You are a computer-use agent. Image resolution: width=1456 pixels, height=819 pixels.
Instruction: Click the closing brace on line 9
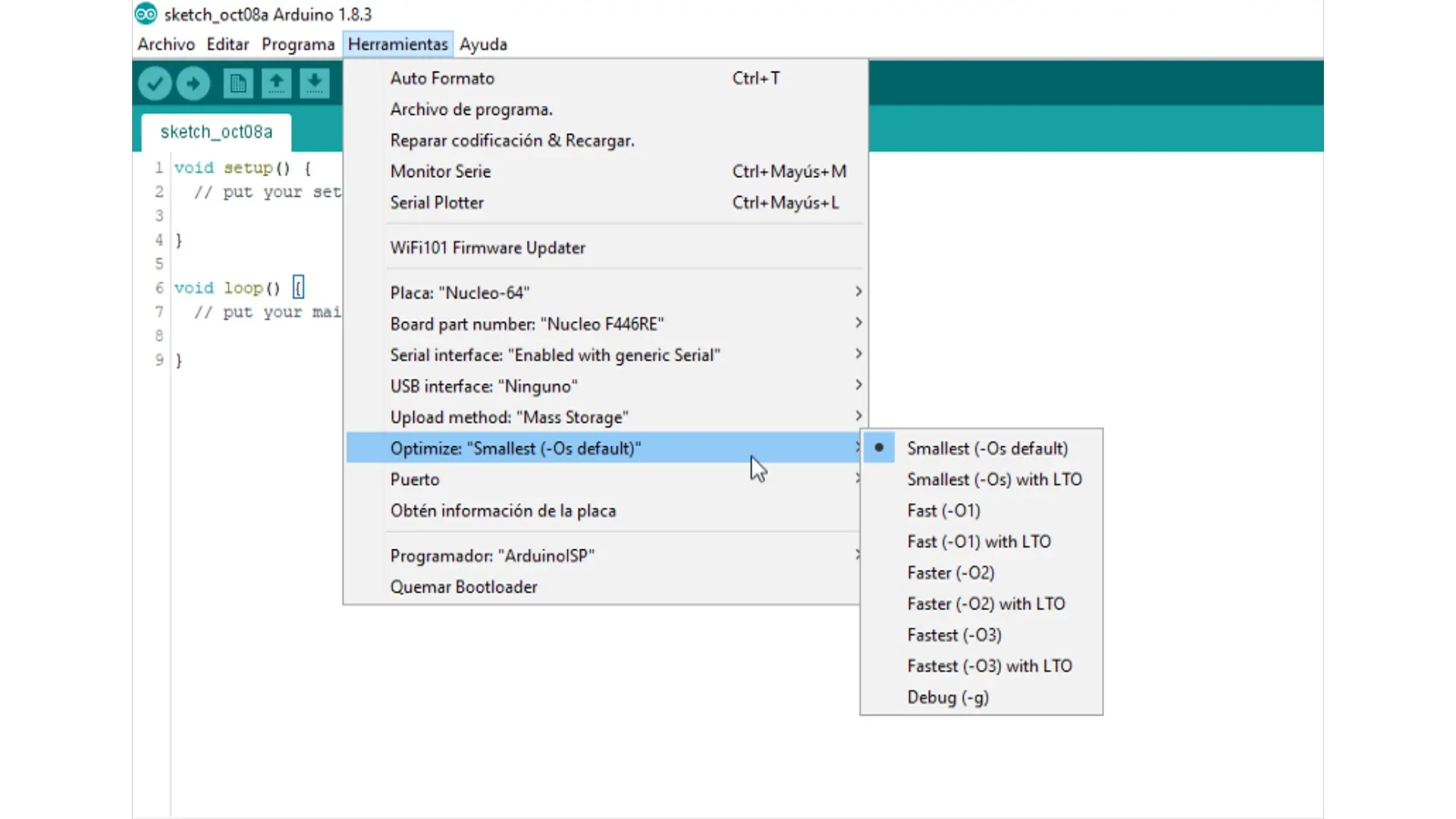[179, 360]
